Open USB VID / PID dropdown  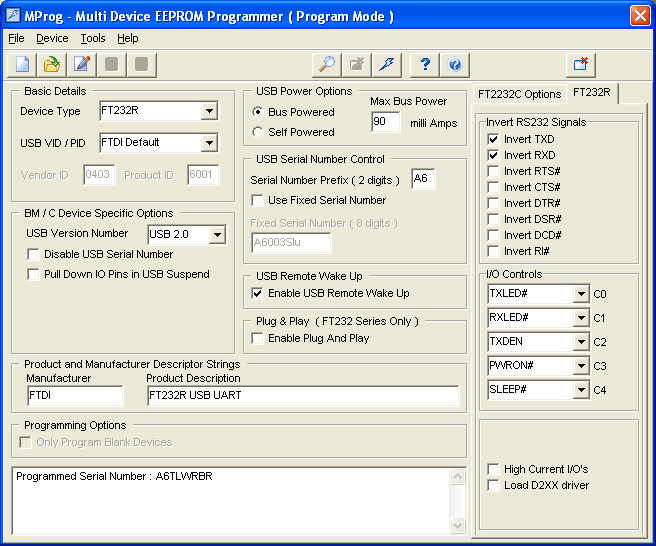pyautogui.click(x=209, y=143)
